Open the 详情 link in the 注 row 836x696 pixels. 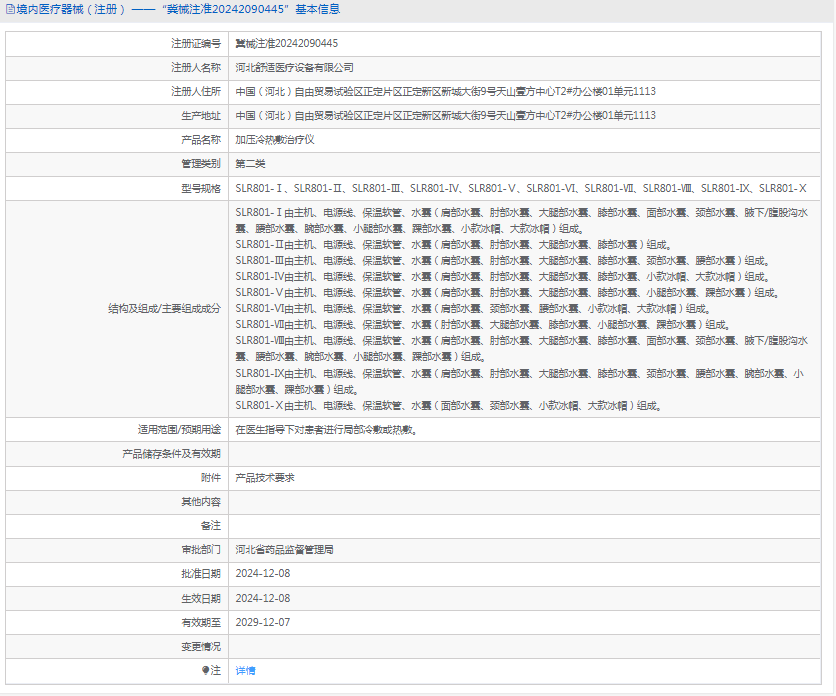[x=245, y=670]
